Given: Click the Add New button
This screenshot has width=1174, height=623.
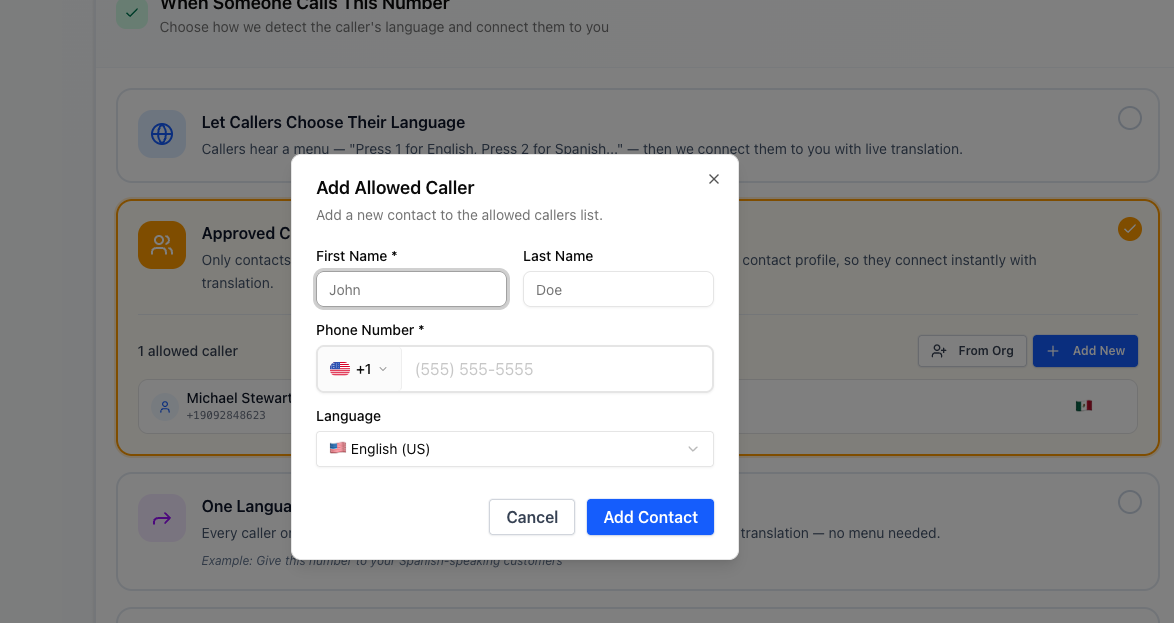Looking at the screenshot, I should coord(1085,351).
